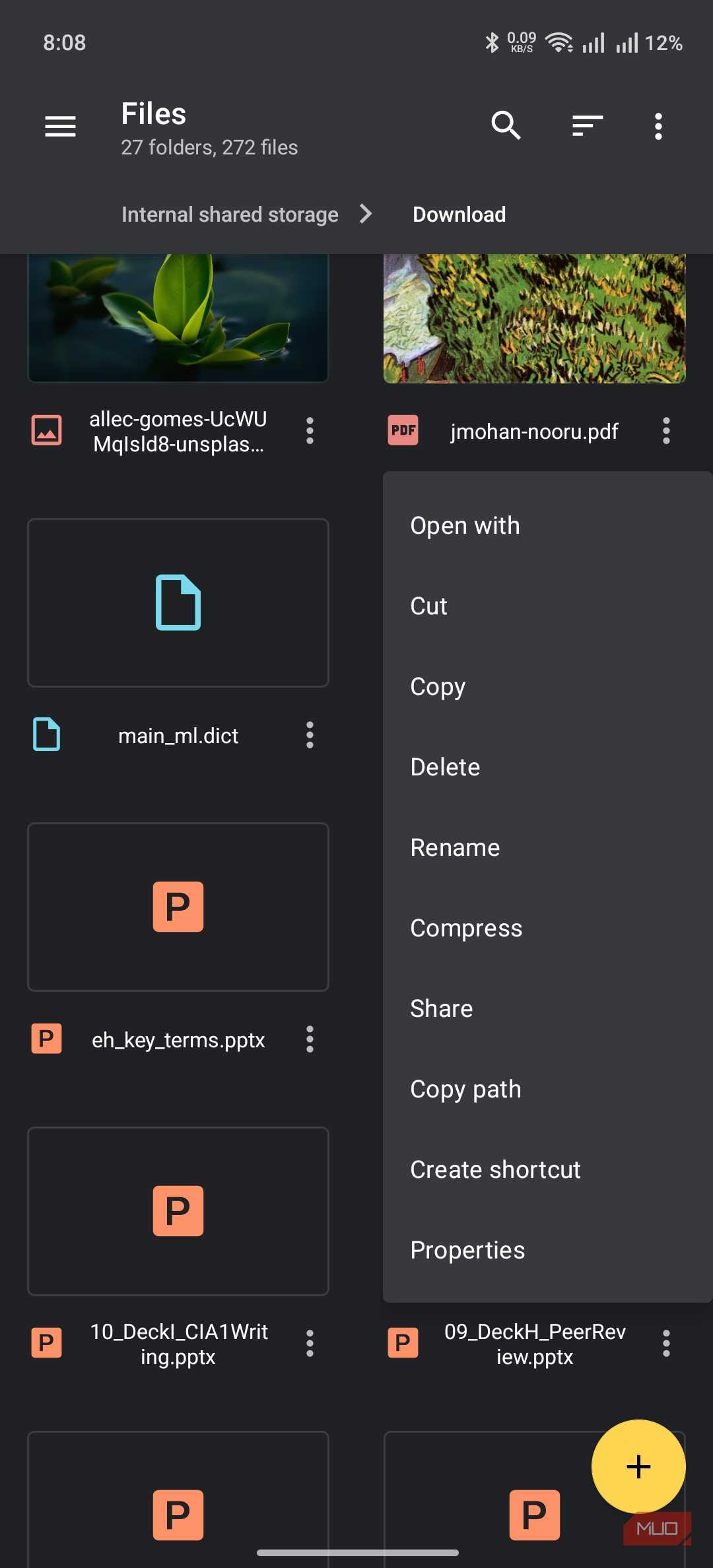Tap the yellow plus add button
The image size is (713, 1568).
click(638, 1466)
